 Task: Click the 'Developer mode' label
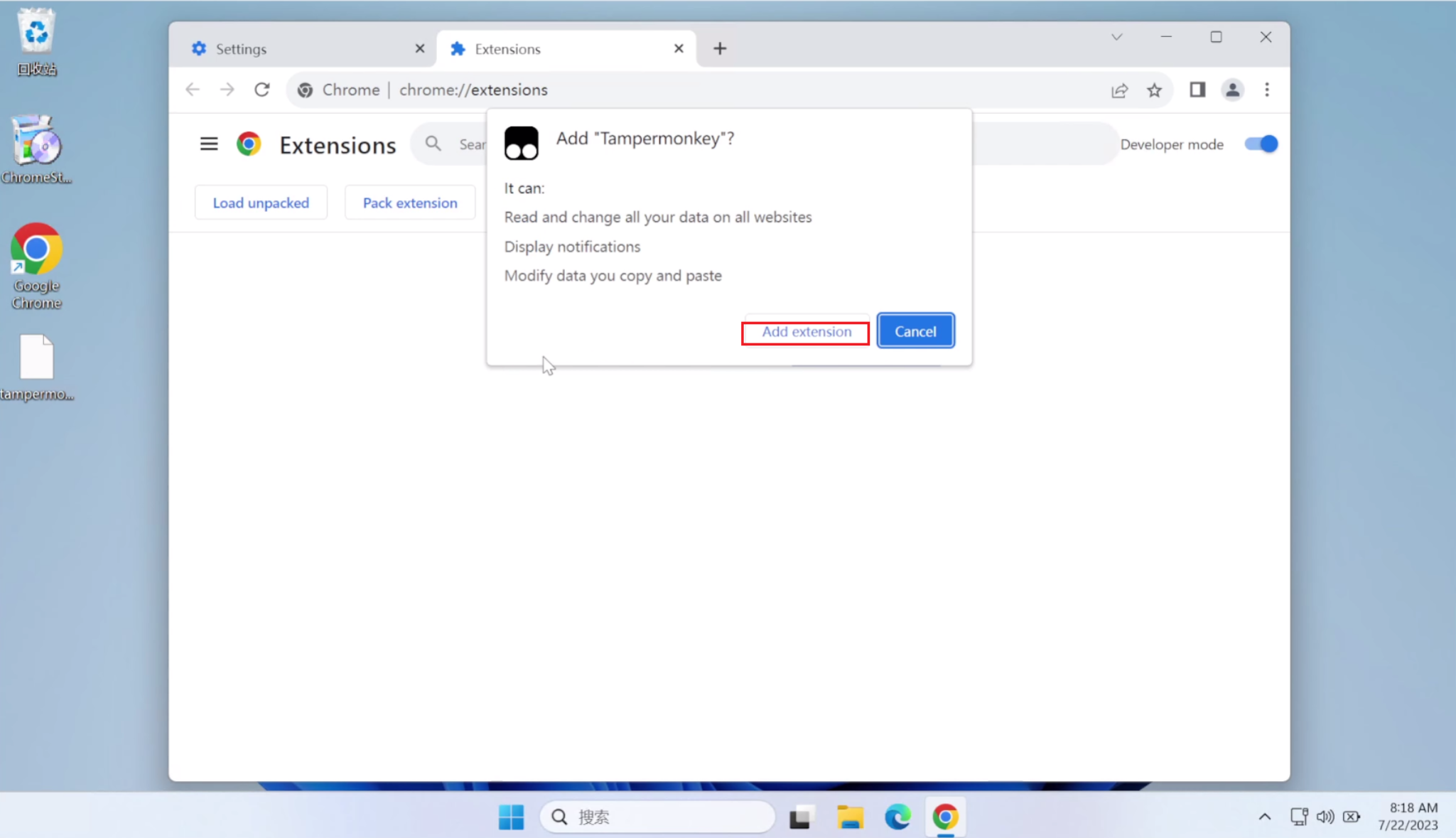pos(1172,144)
